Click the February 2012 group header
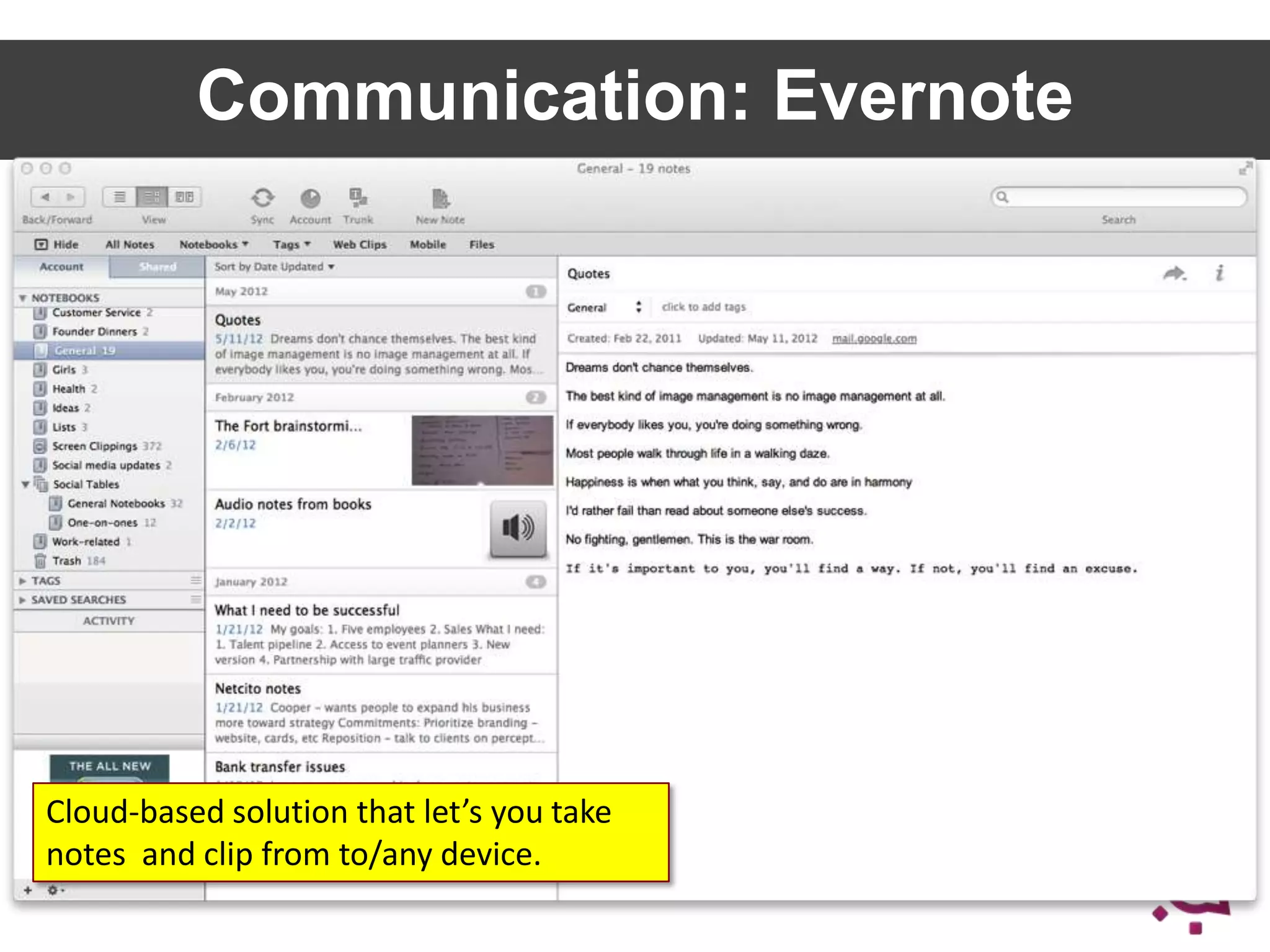This screenshot has height=952, width=1270. [x=381, y=397]
